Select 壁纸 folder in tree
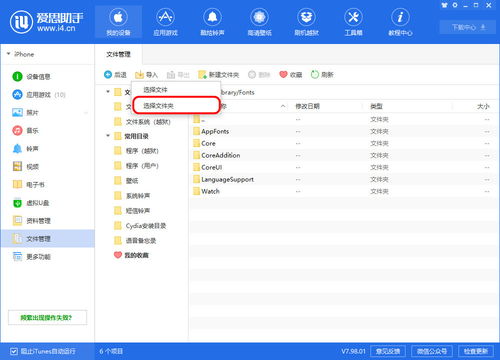Viewport: 500px width, 360px height. click(x=126, y=181)
